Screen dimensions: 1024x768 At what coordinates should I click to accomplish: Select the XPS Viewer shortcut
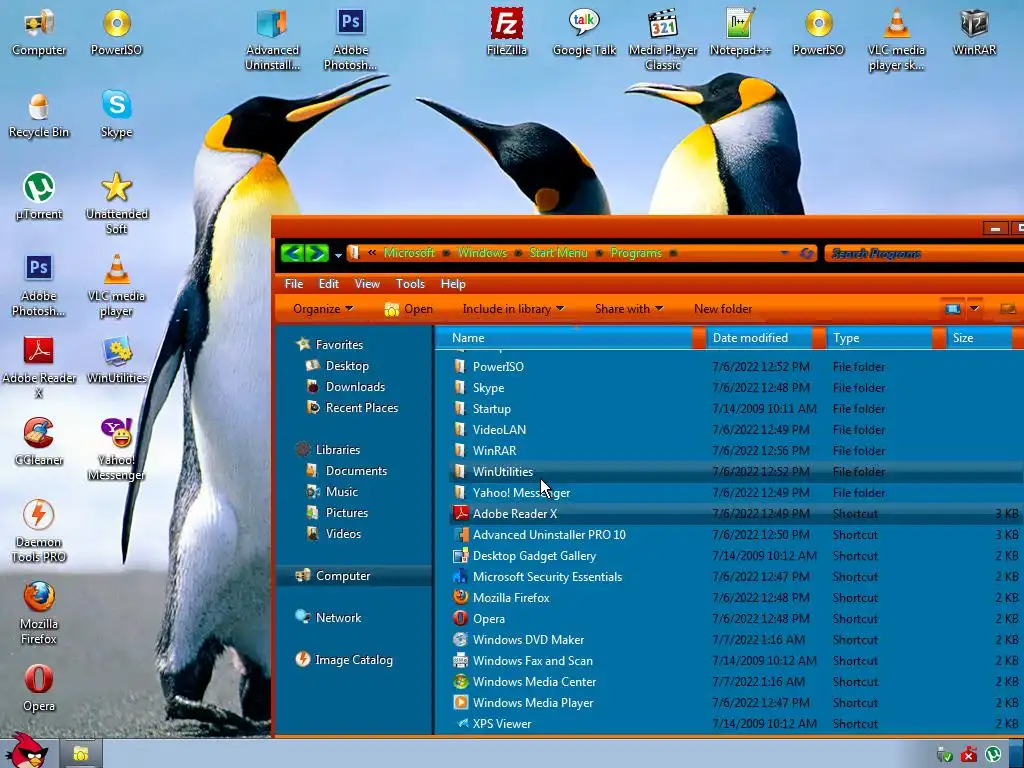tap(737, 724)
